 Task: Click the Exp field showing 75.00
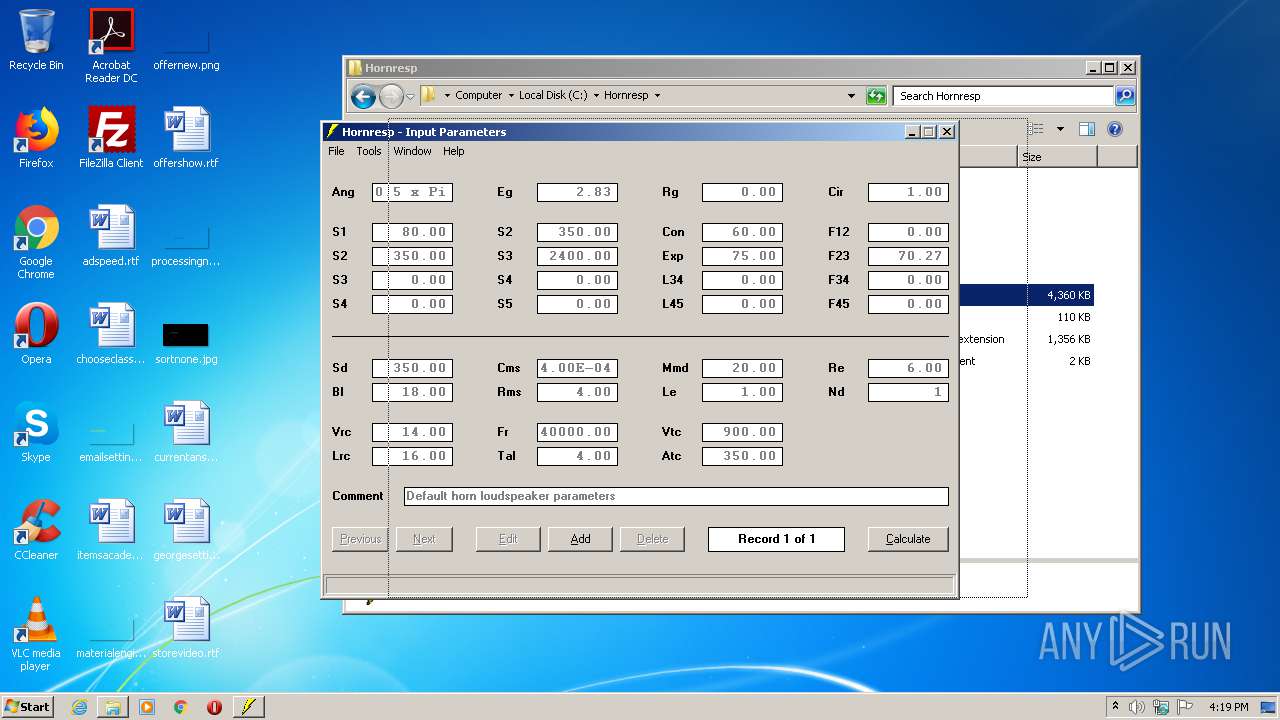(742, 256)
